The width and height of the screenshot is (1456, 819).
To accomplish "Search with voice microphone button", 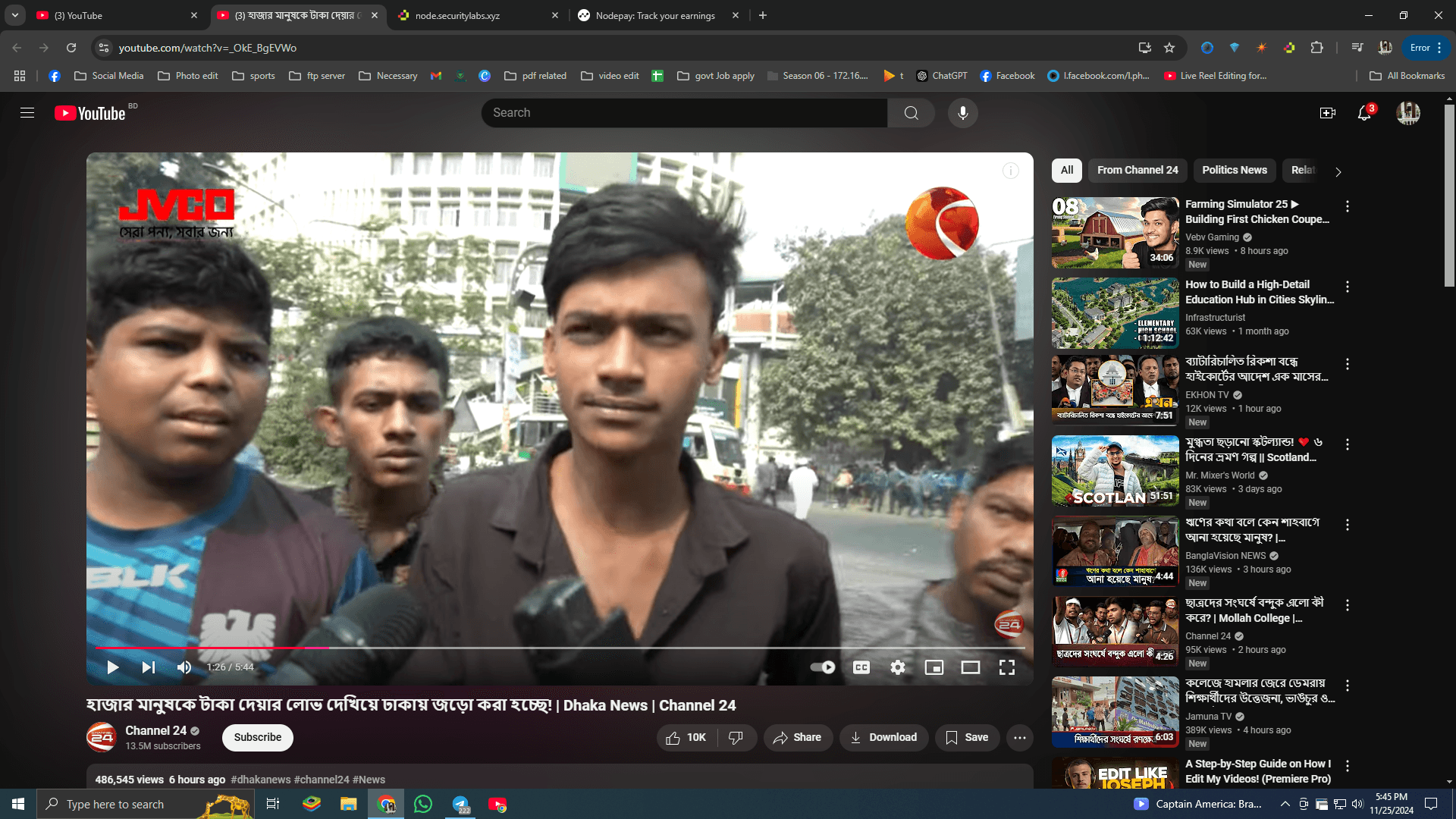I will (x=963, y=113).
